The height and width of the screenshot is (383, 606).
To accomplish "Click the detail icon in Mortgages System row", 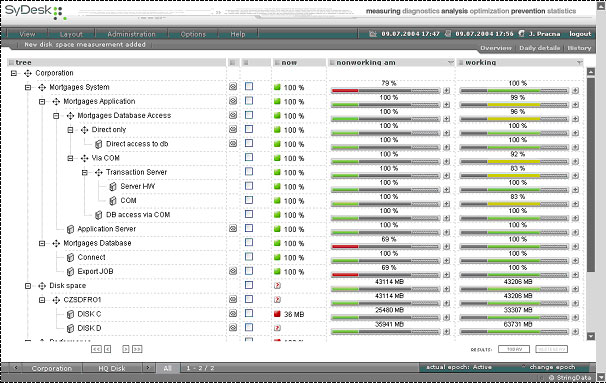I will pyautogui.click(x=233, y=87).
